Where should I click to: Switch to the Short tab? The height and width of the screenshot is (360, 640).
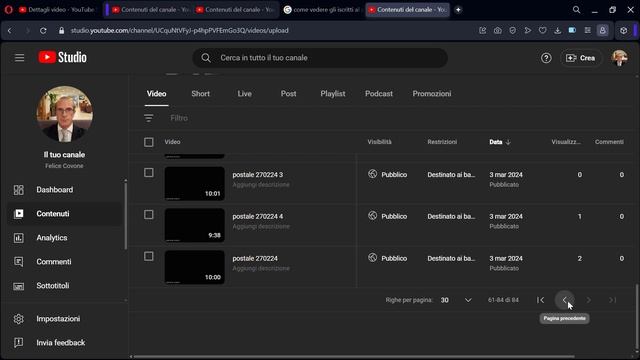[200, 94]
